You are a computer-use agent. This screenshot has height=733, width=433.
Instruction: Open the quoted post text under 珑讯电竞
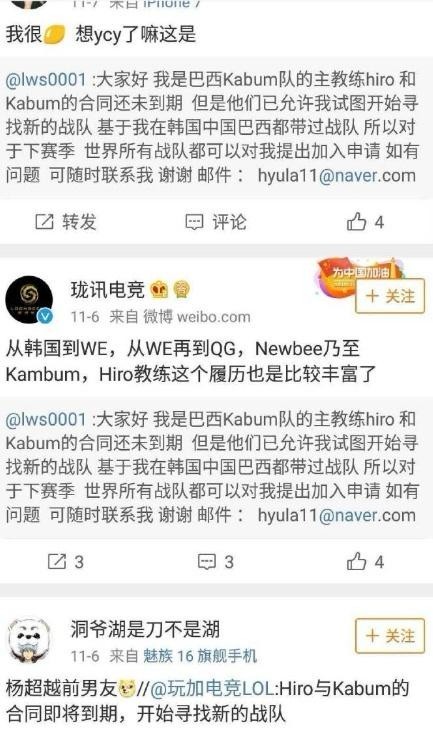(212, 467)
